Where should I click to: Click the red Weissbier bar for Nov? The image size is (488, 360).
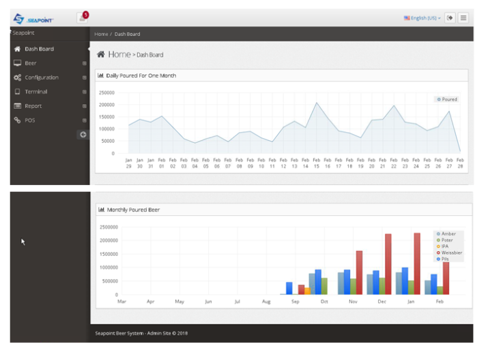click(359, 273)
